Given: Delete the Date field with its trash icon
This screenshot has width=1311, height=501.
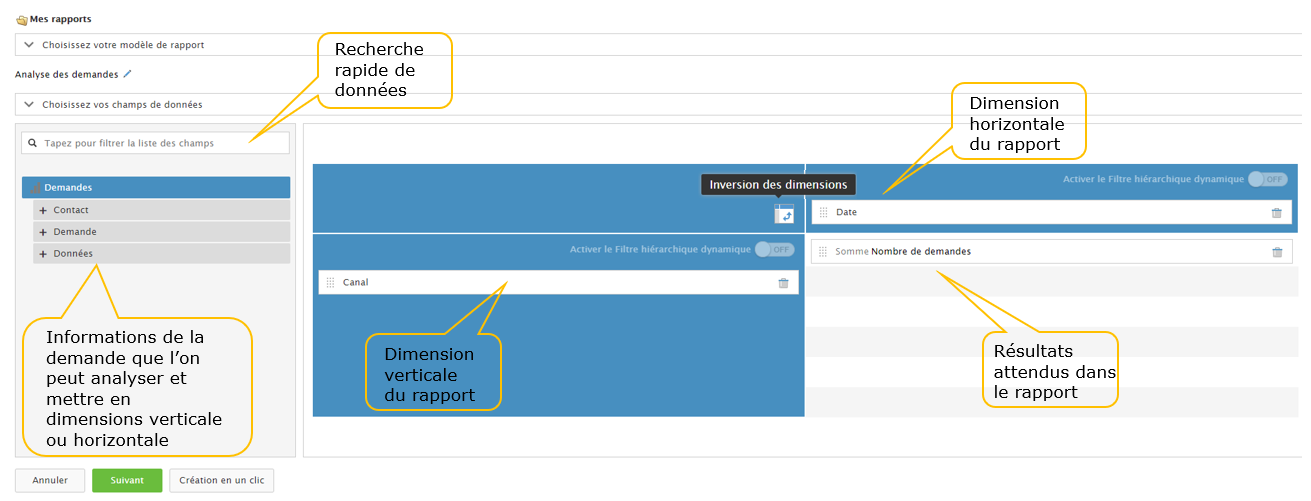Looking at the screenshot, I should coord(1276,213).
